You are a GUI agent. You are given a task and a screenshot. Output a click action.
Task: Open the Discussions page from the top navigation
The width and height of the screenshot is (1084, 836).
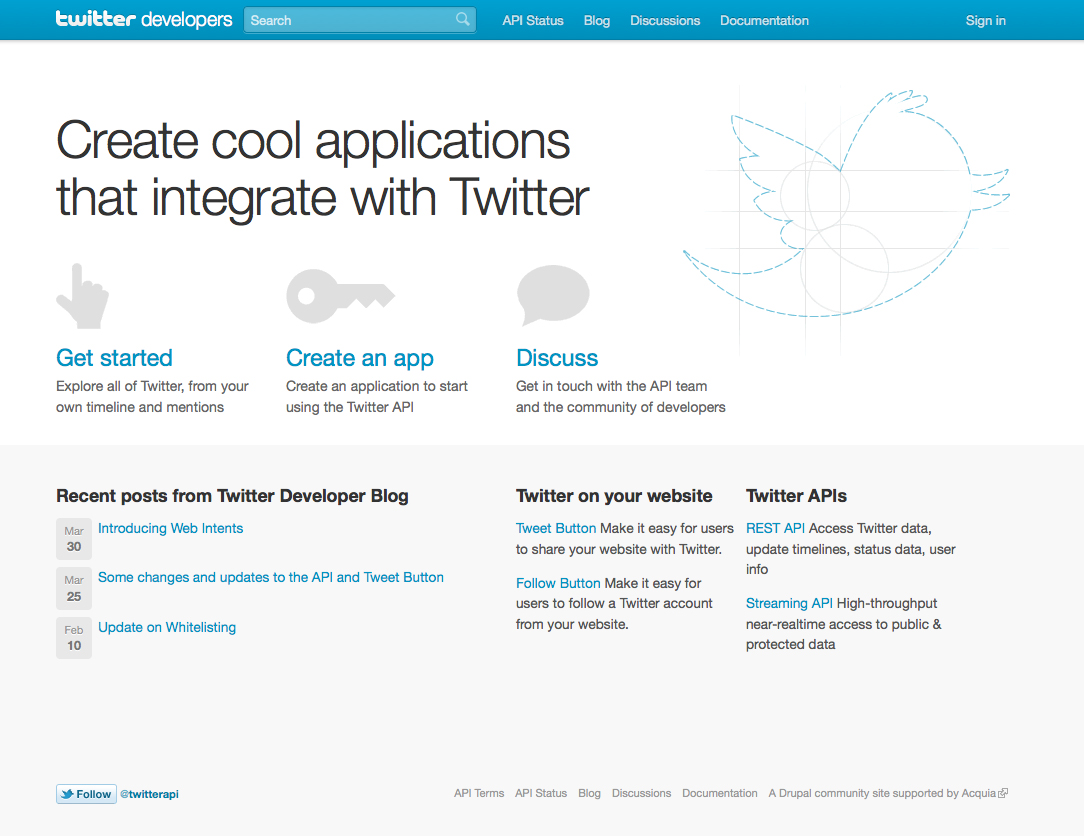click(664, 20)
